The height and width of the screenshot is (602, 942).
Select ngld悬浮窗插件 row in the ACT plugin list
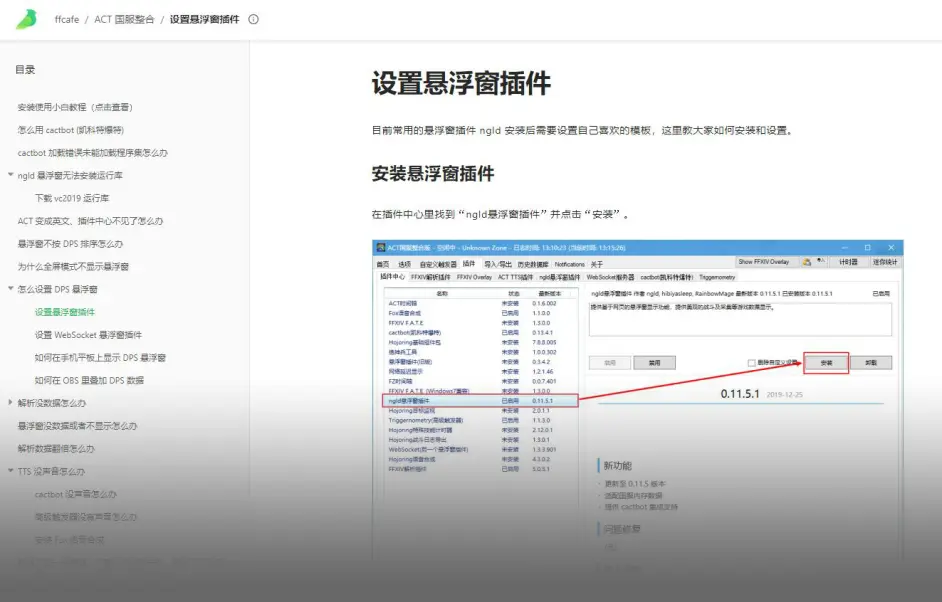(x=480, y=401)
